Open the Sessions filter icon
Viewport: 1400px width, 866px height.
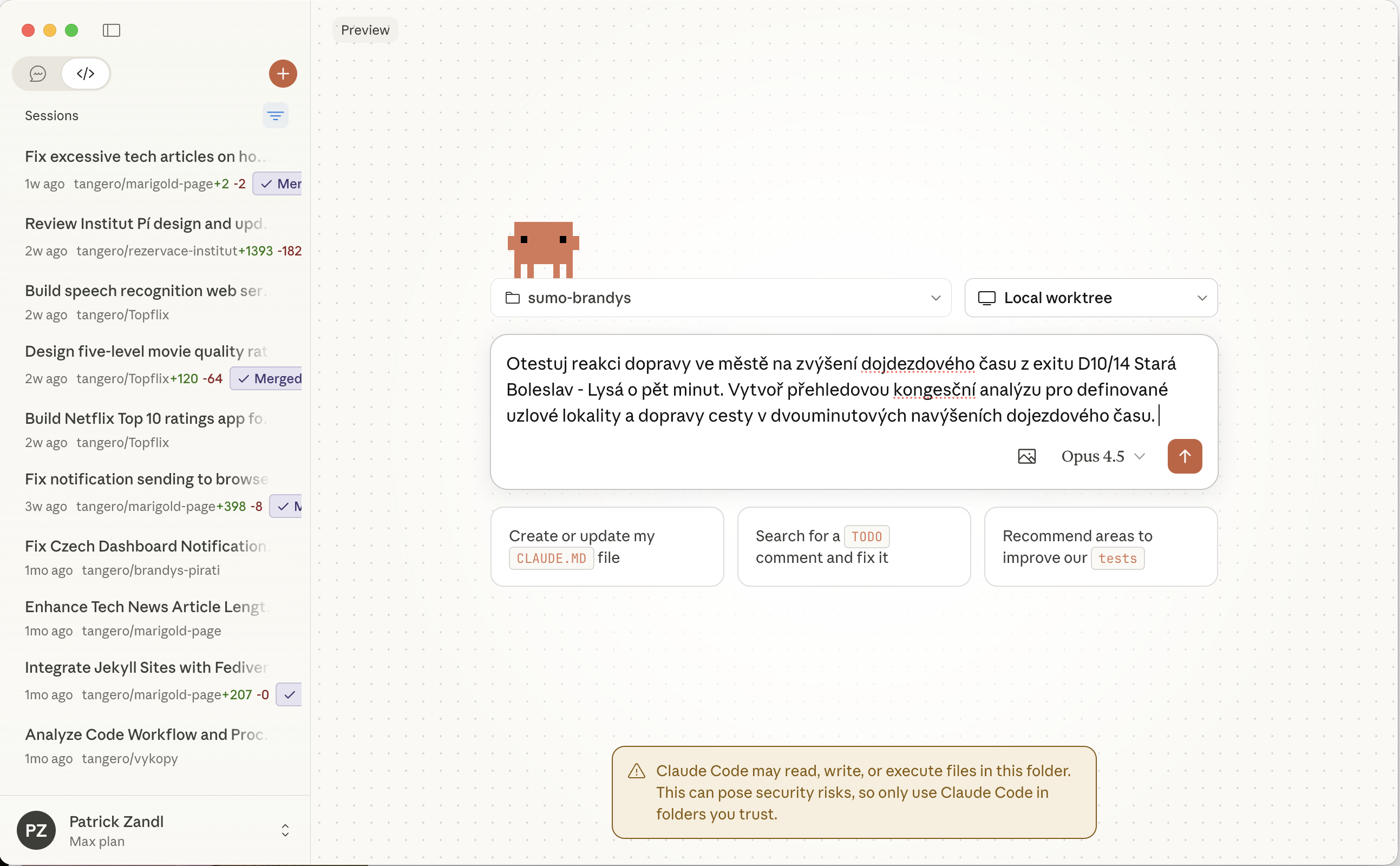click(276, 116)
